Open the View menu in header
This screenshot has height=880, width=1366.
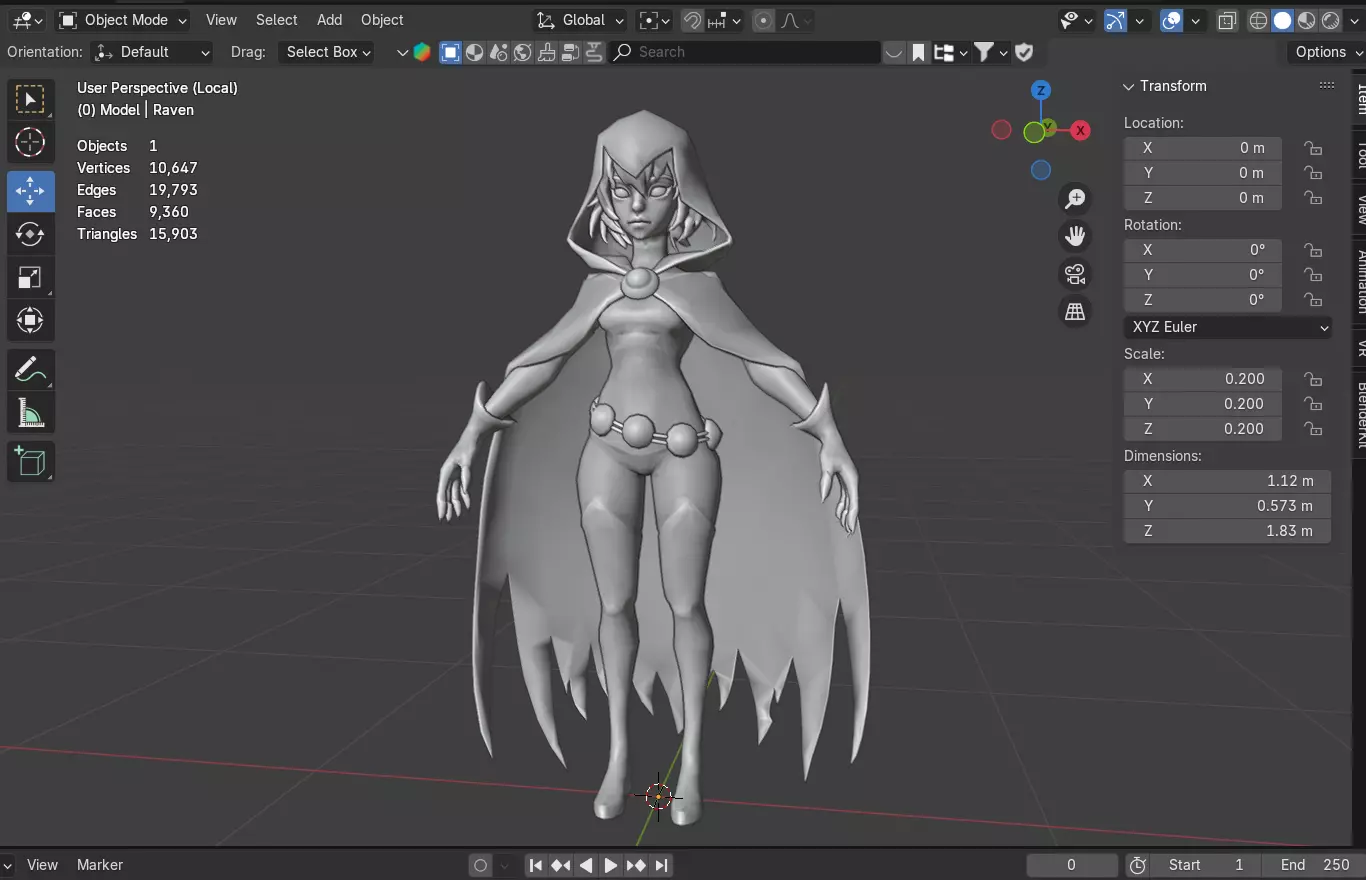(221, 20)
